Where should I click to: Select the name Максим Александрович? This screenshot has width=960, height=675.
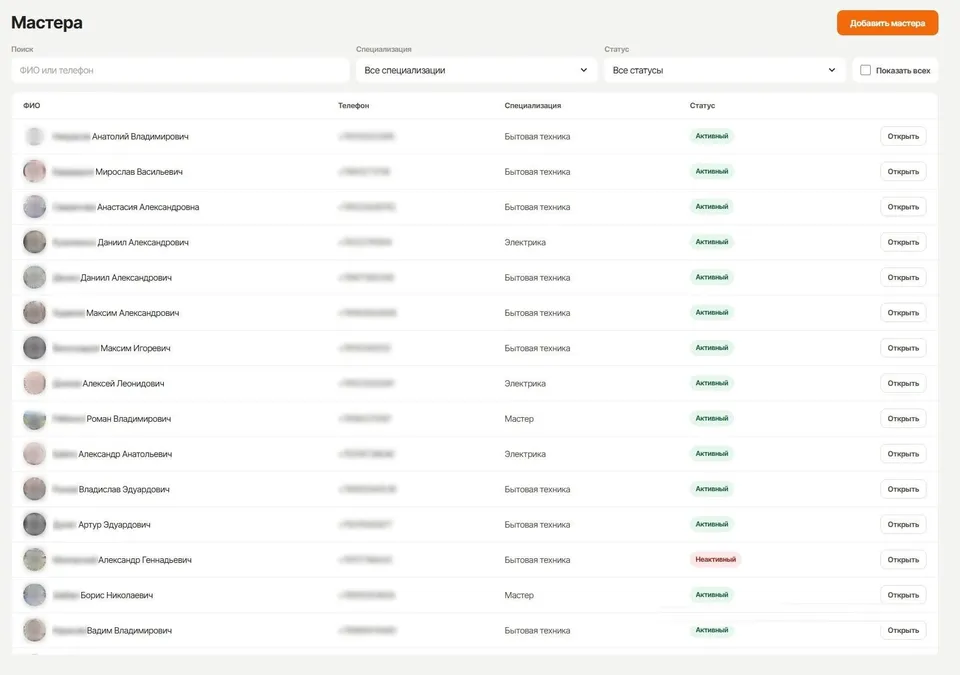pos(132,313)
